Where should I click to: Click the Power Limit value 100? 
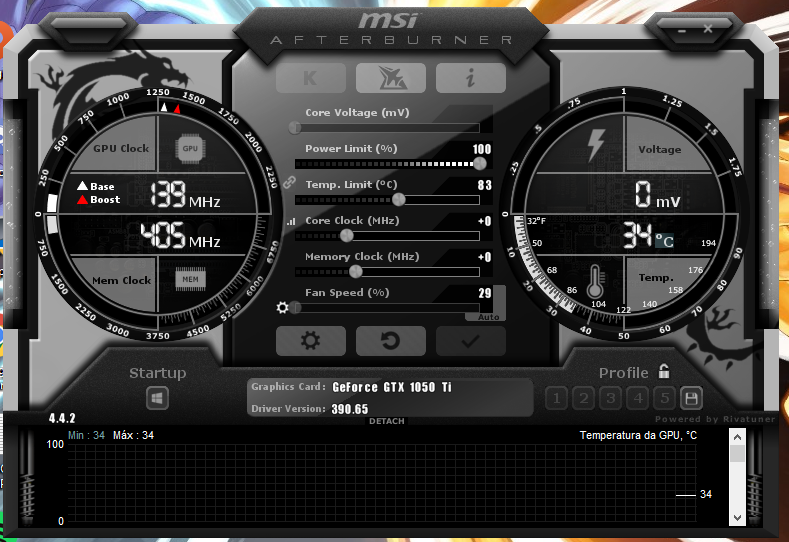[x=482, y=149]
